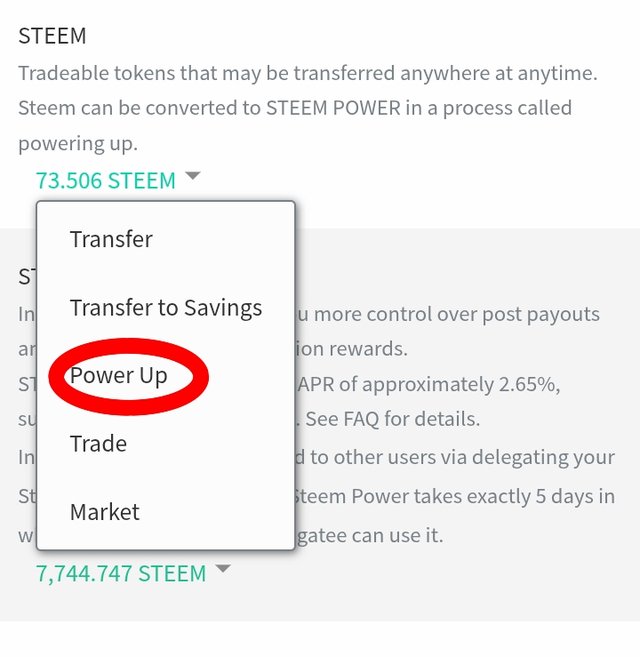Click the STEEM section heading
Viewport: 640px width, 657px height.
click(52, 36)
